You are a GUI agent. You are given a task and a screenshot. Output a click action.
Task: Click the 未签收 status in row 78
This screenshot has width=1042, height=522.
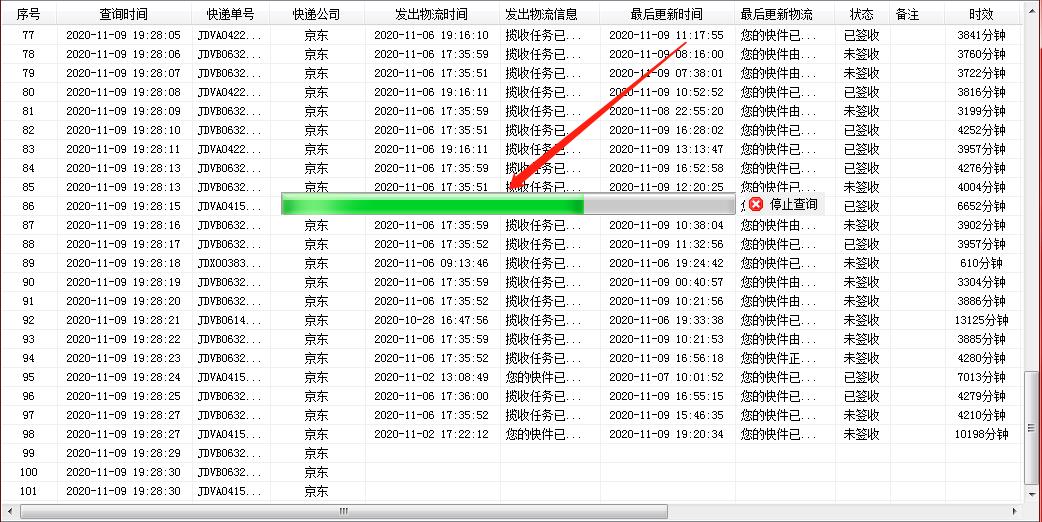861,54
